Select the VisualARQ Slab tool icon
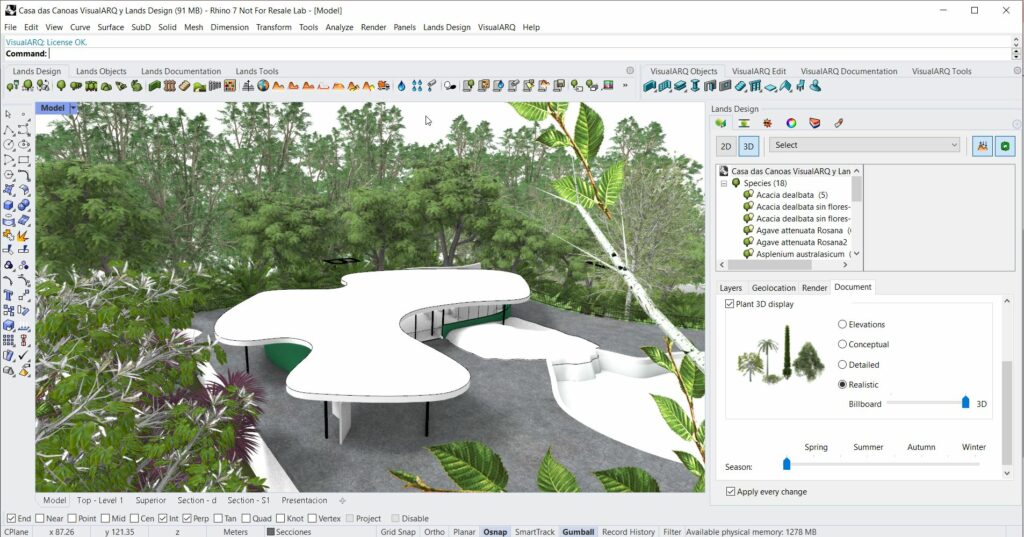 [x=770, y=86]
